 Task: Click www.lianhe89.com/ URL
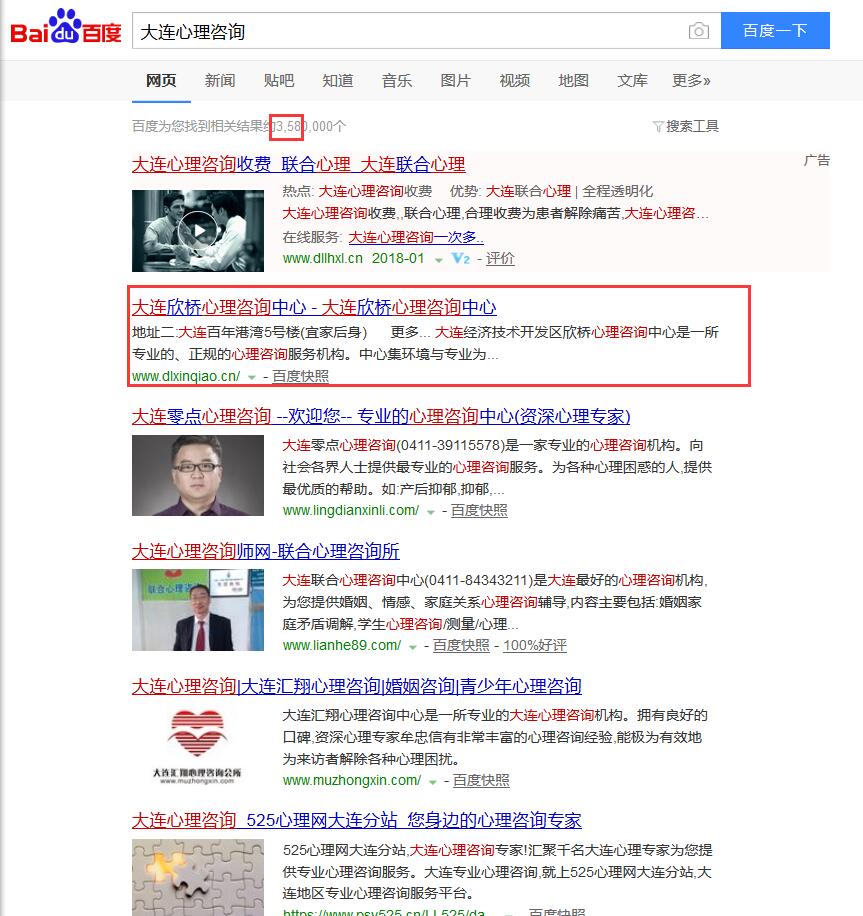pyautogui.click(x=342, y=645)
